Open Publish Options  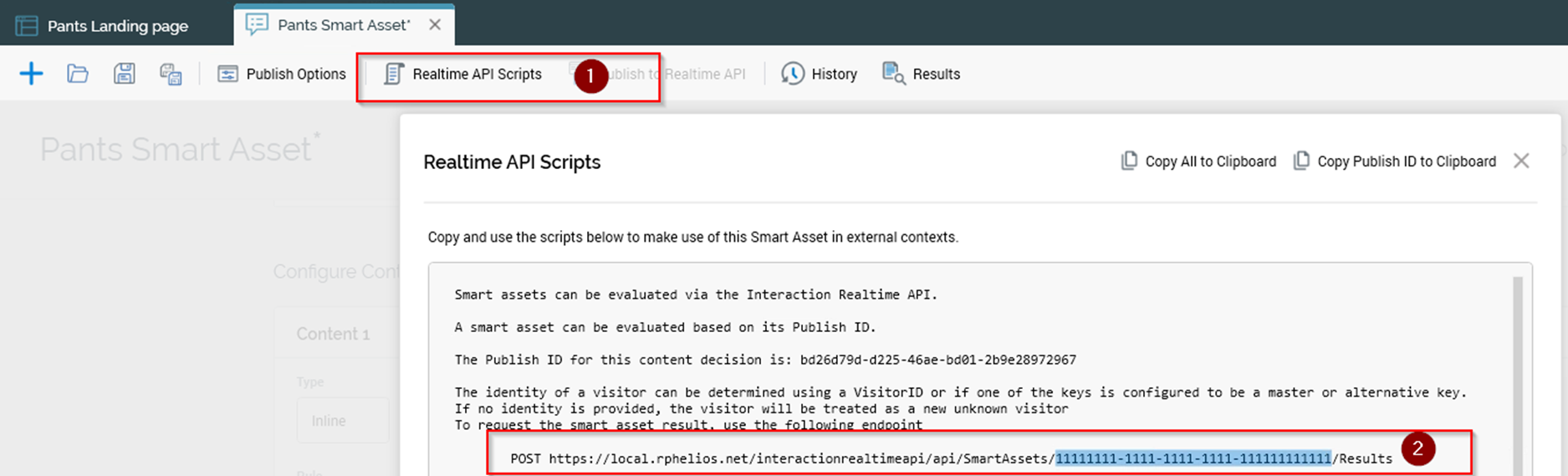281,74
